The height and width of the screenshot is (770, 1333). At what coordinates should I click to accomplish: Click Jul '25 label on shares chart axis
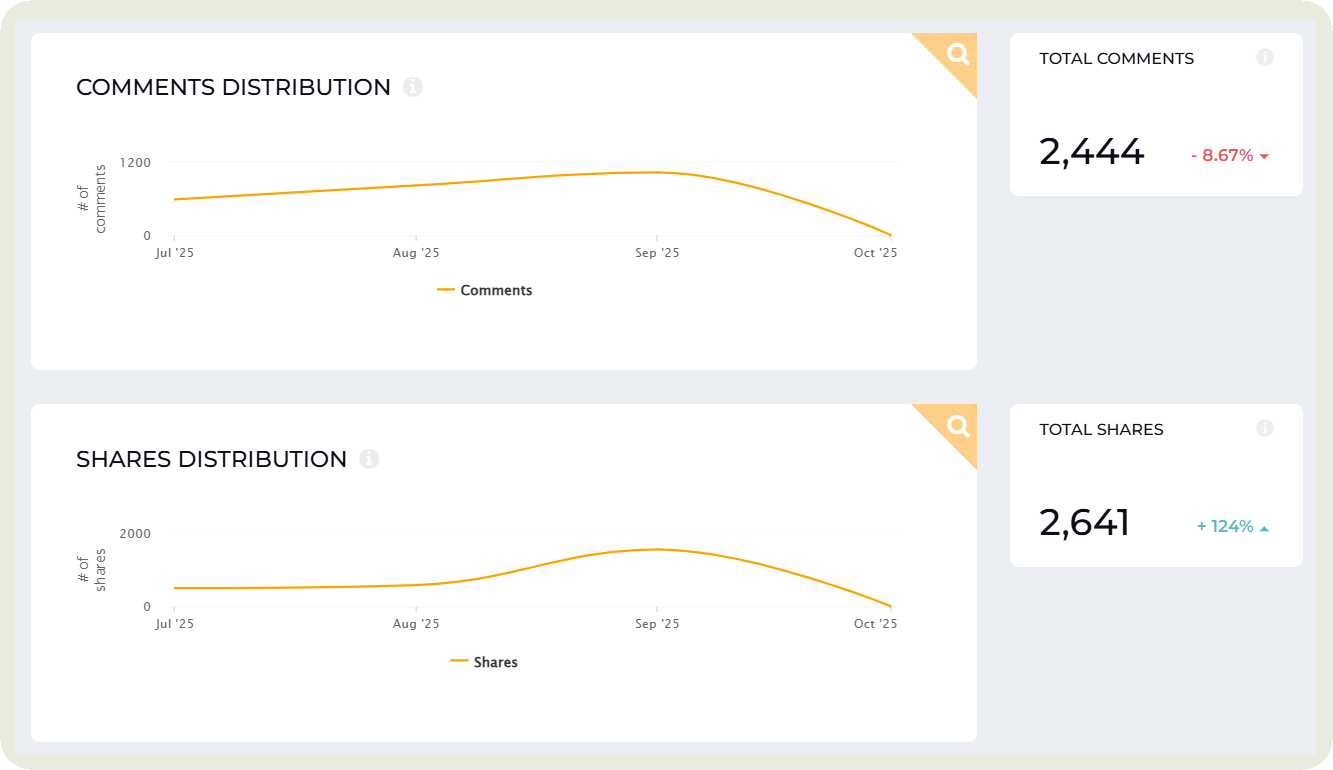(175, 624)
